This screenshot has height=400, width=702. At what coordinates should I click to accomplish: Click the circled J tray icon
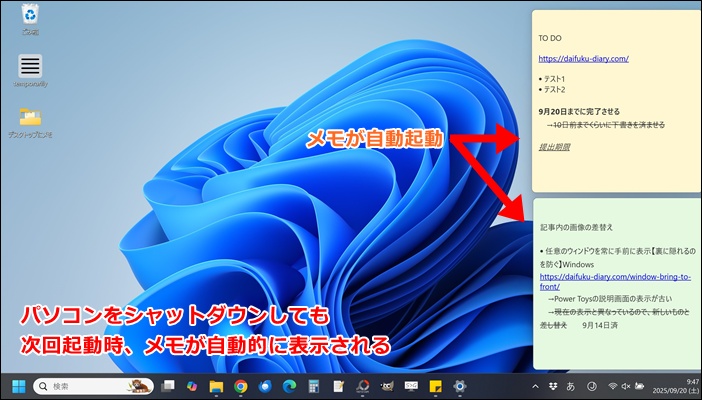(592, 386)
